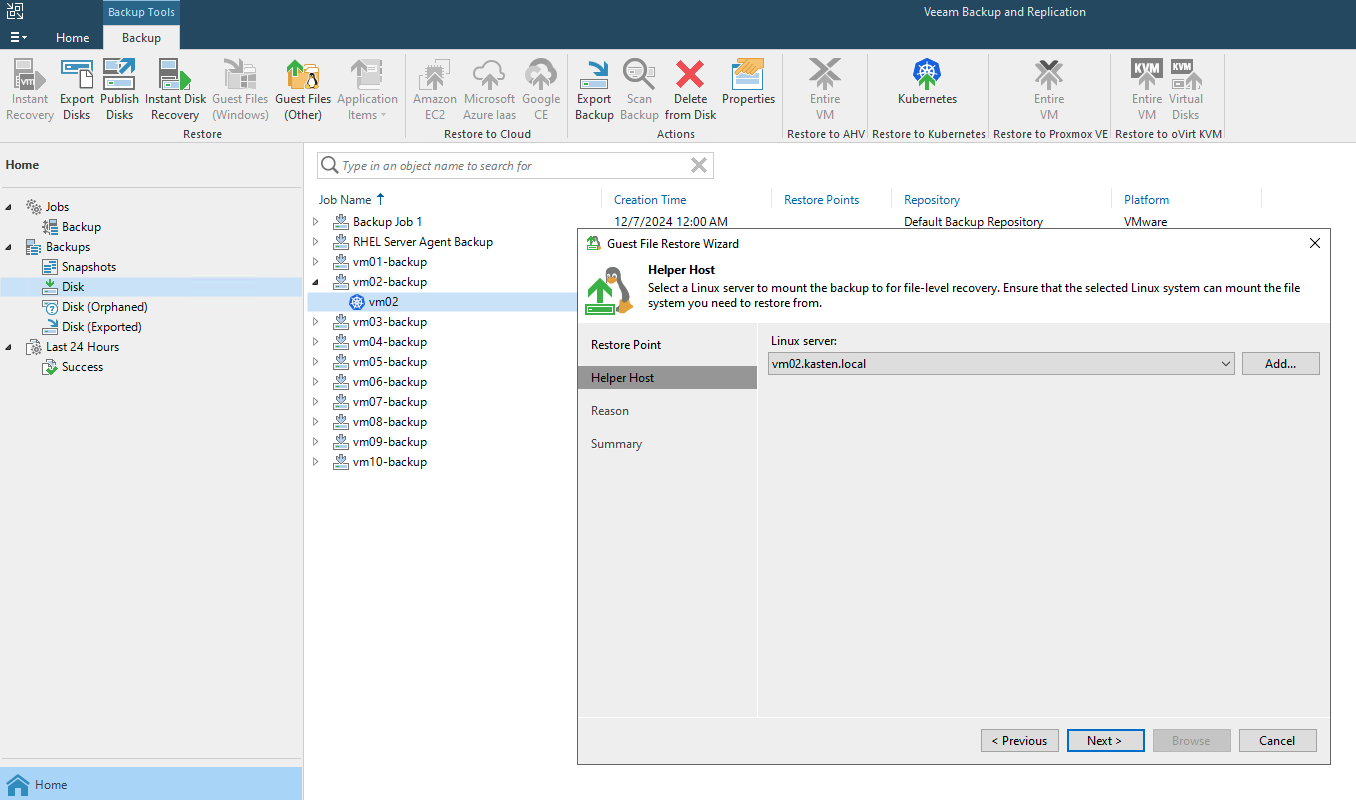Screen dimensions: 1356x800
Task: Expand vm03-backup row
Action: pyautogui.click(x=316, y=322)
